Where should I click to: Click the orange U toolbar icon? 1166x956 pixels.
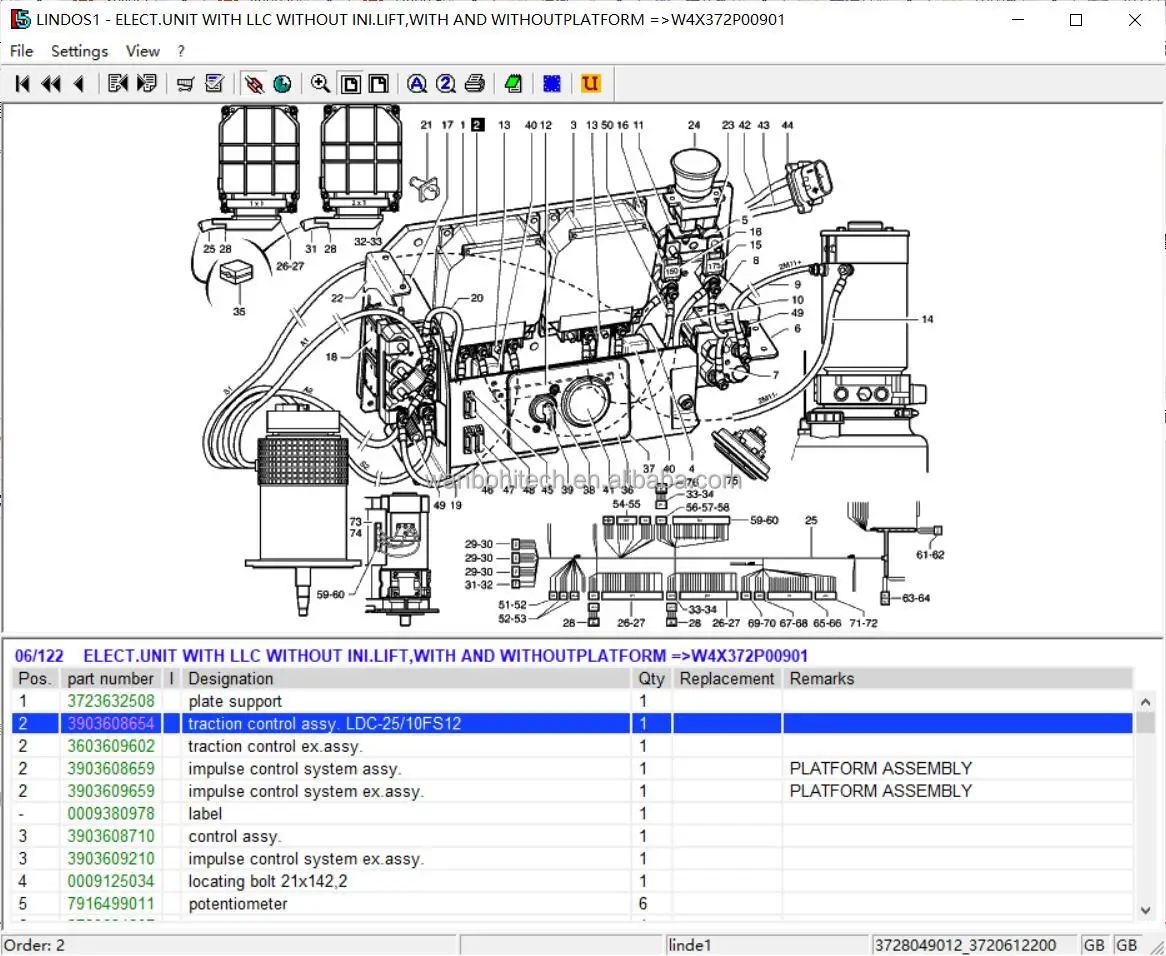pyautogui.click(x=591, y=84)
